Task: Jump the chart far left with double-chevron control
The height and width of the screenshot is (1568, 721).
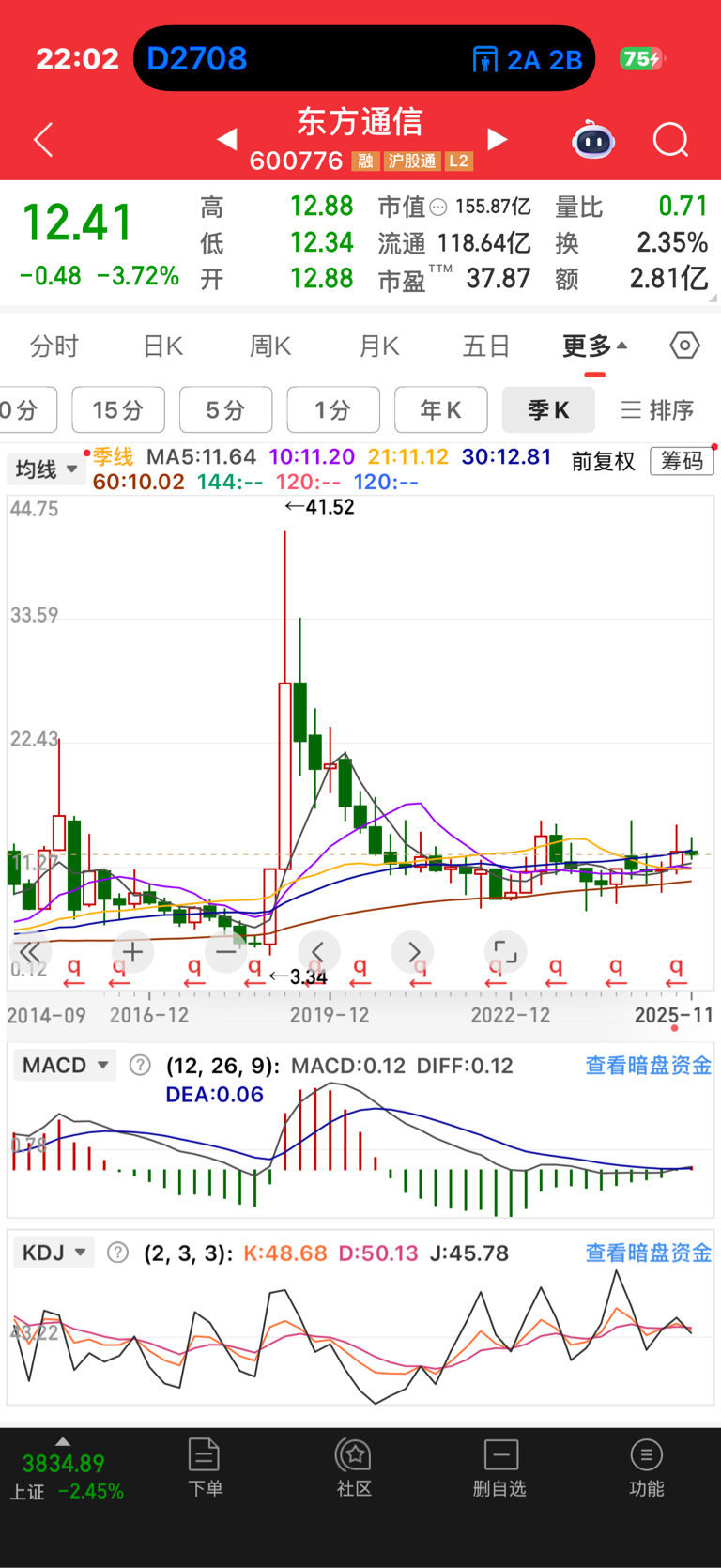Action: click(x=29, y=952)
